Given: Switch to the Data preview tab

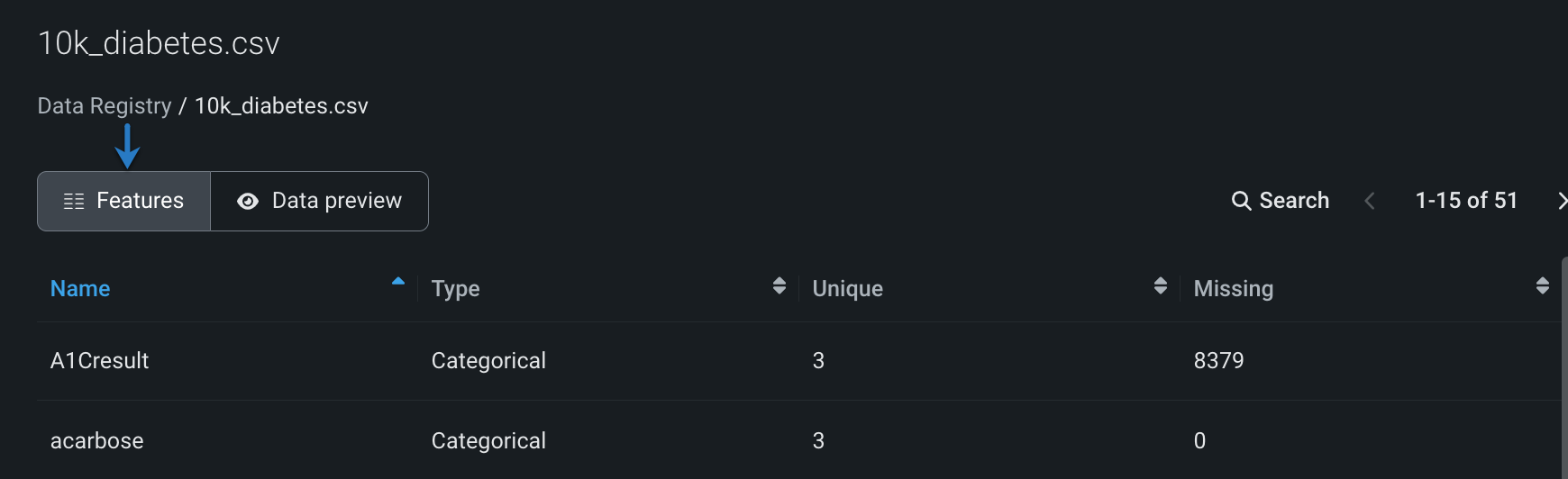Looking at the screenshot, I should pyautogui.click(x=320, y=201).
